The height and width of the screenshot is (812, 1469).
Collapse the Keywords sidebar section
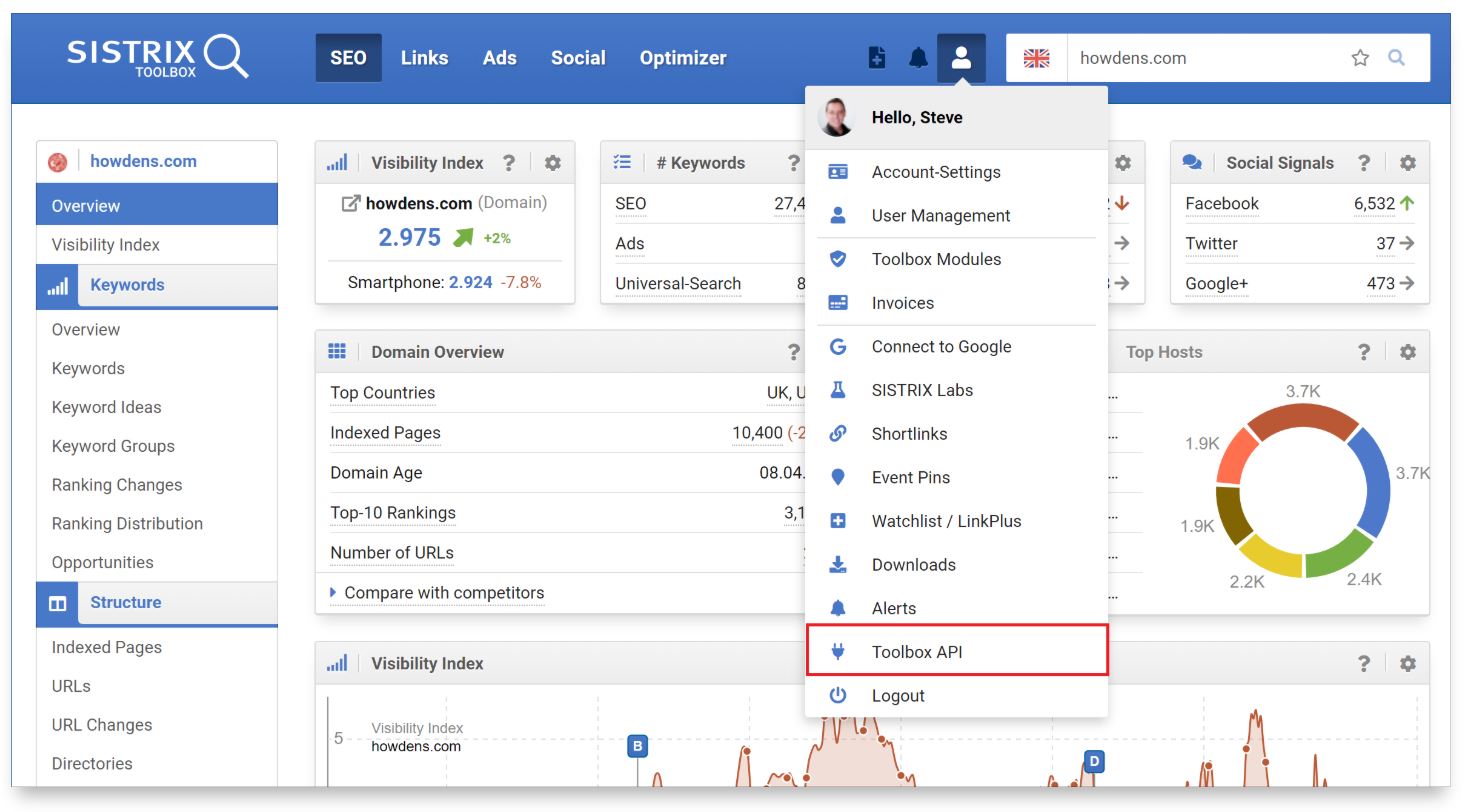(x=126, y=285)
